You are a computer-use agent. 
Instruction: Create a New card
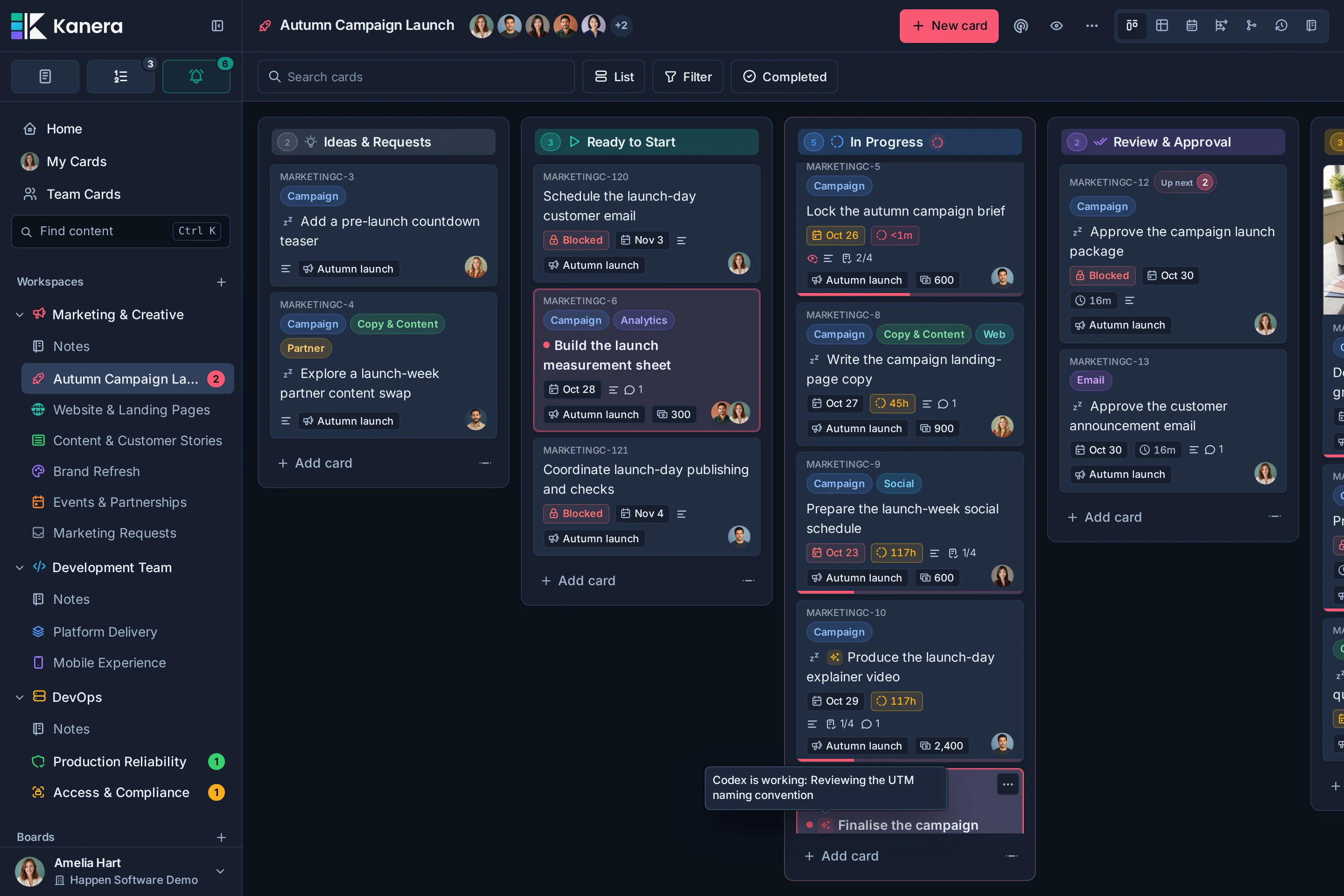point(949,26)
